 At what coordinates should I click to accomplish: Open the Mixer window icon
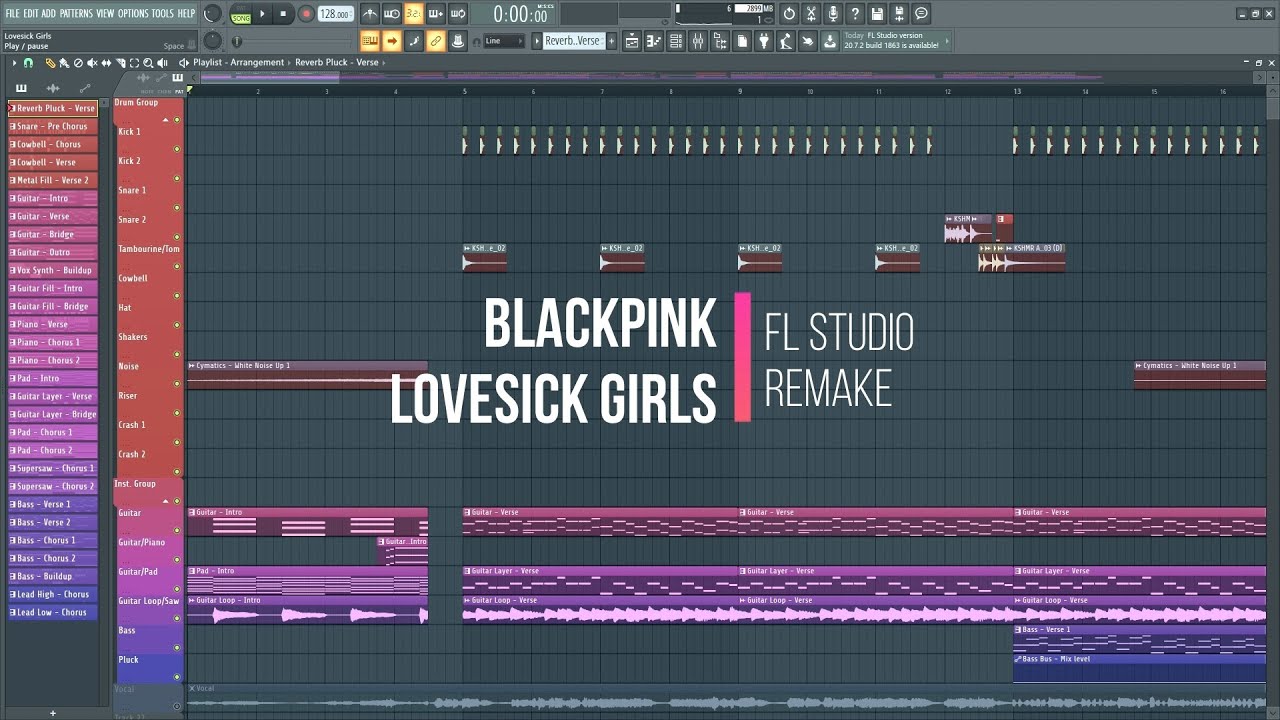(698, 41)
